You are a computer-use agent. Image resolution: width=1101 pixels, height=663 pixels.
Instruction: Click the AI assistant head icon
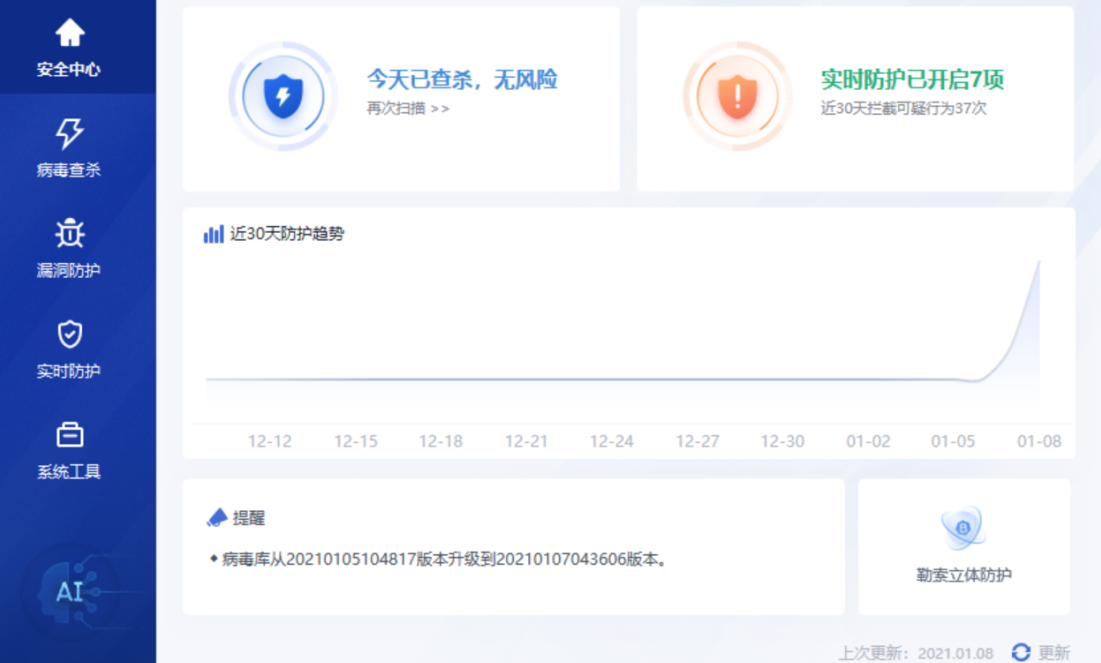pyautogui.click(x=67, y=591)
